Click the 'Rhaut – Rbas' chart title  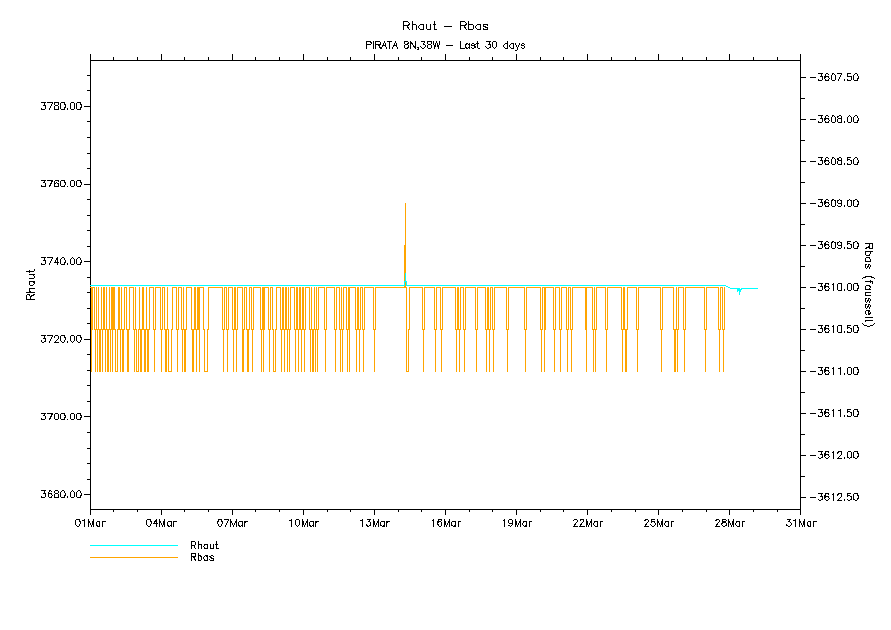[x=445, y=26]
